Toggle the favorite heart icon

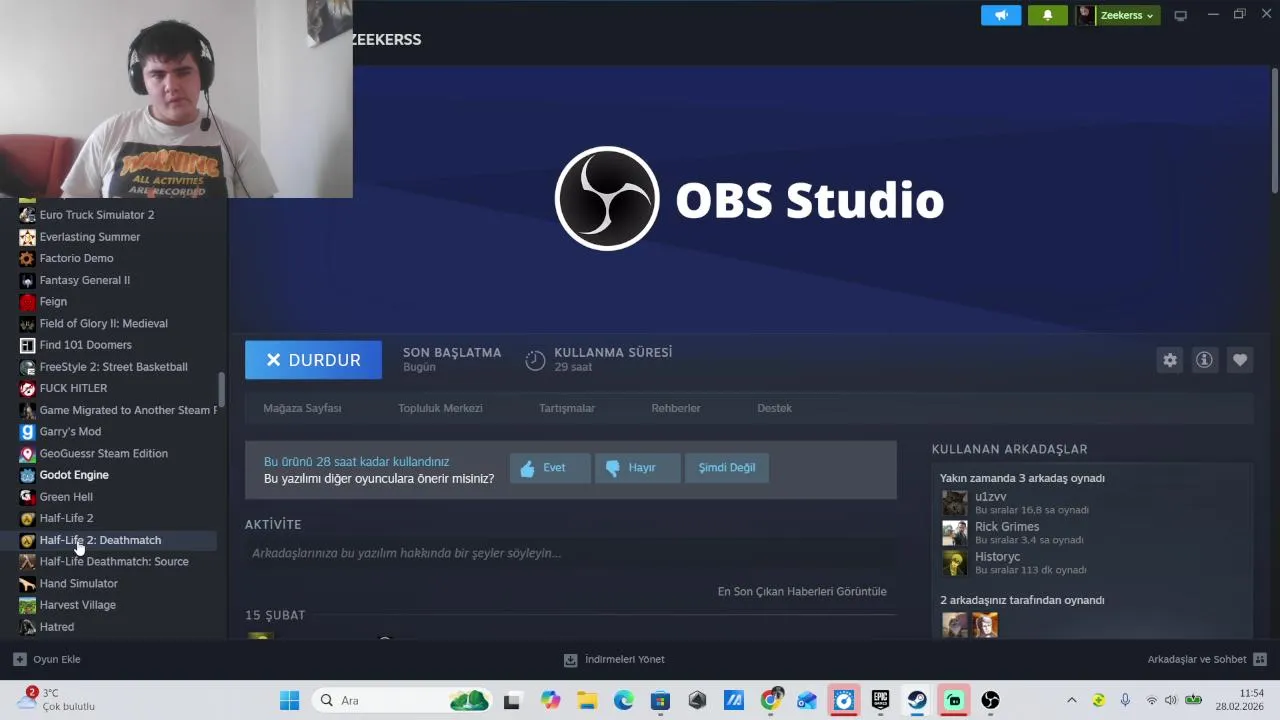[1240, 360]
